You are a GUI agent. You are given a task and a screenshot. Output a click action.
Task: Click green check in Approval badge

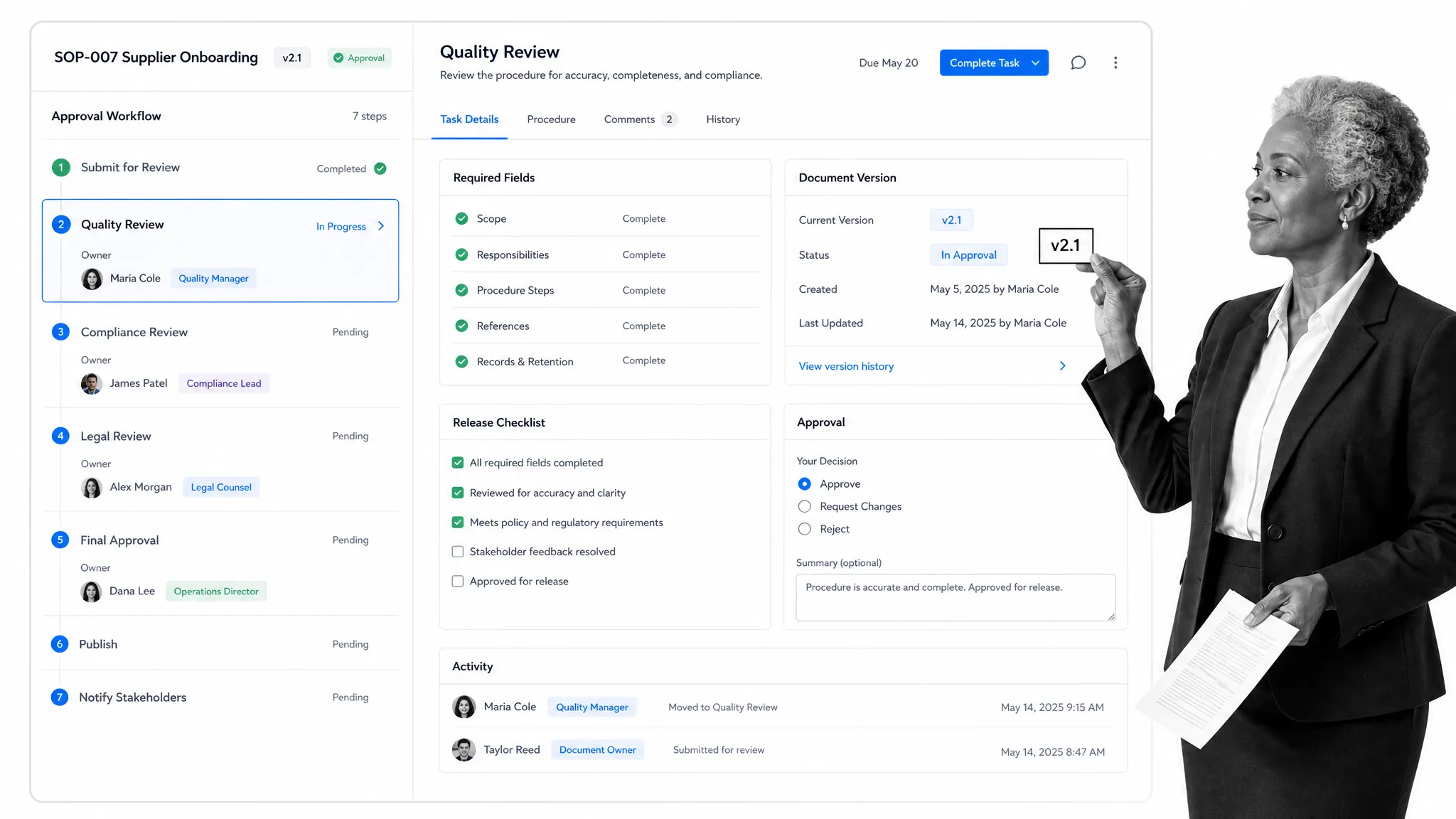(338, 58)
